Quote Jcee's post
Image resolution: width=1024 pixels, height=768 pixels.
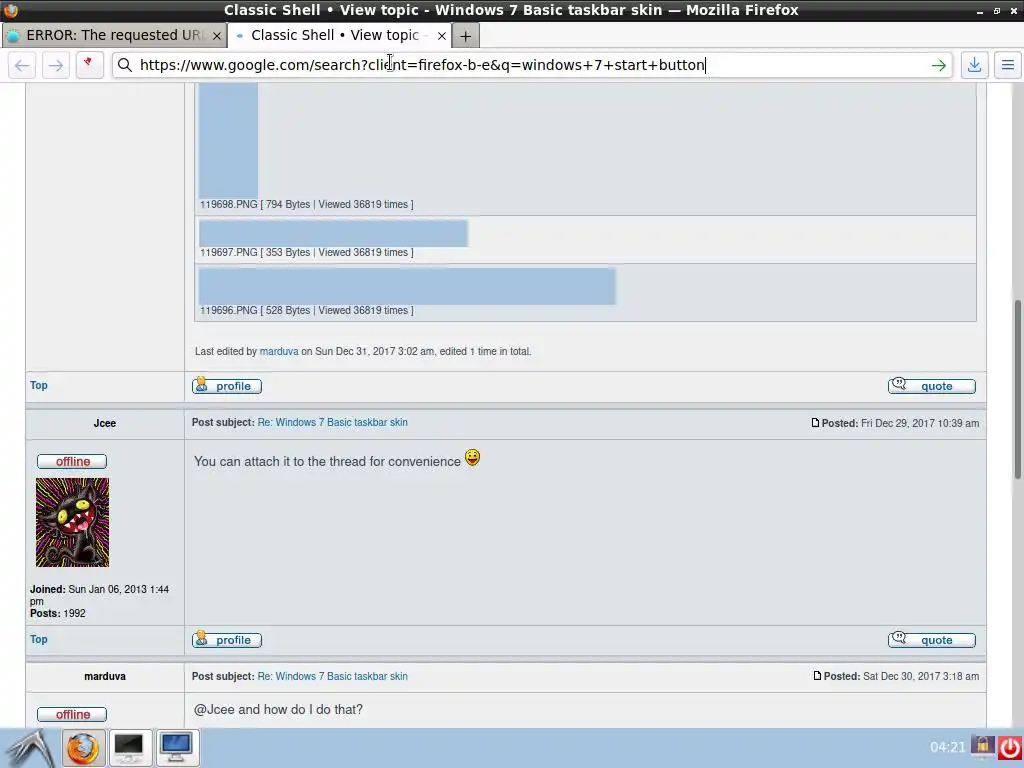coord(931,640)
